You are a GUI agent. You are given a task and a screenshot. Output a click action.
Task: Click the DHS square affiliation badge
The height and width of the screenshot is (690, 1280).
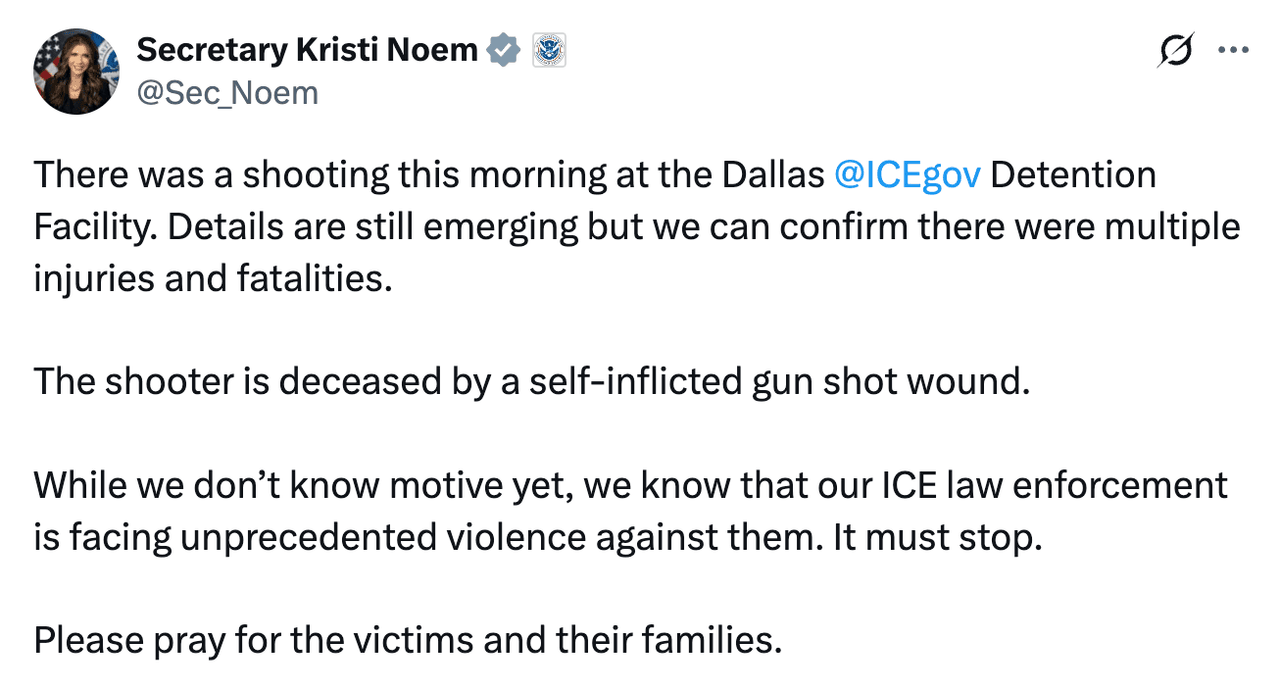pyautogui.click(x=549, y=49)
